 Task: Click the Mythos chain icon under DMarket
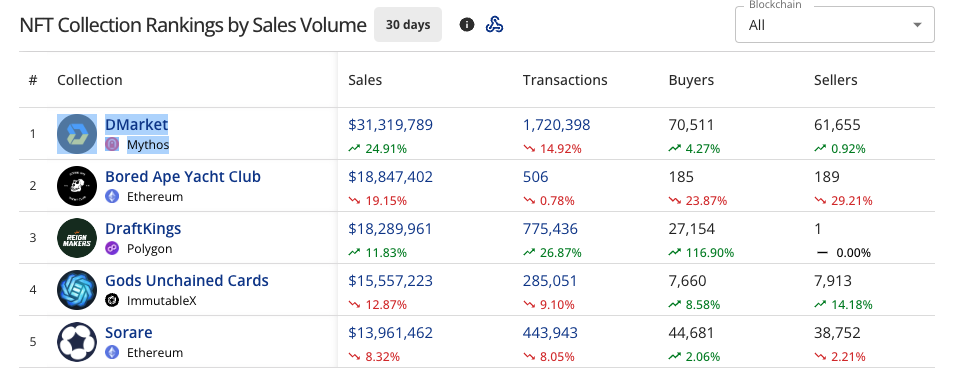click(112, 145)
